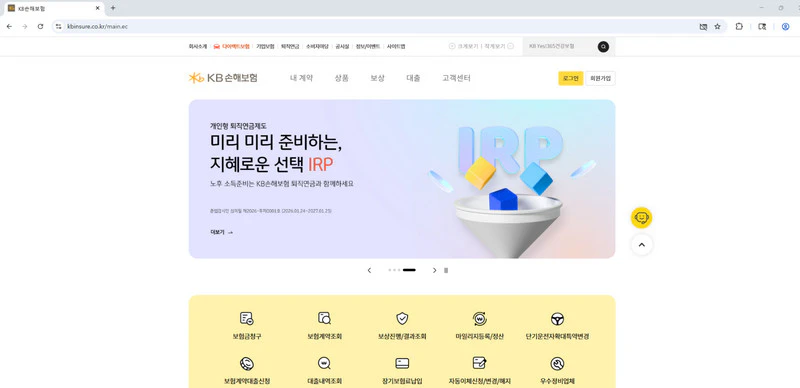Open 보험계약조회 magnifier document icon

[x=324, y=319]
